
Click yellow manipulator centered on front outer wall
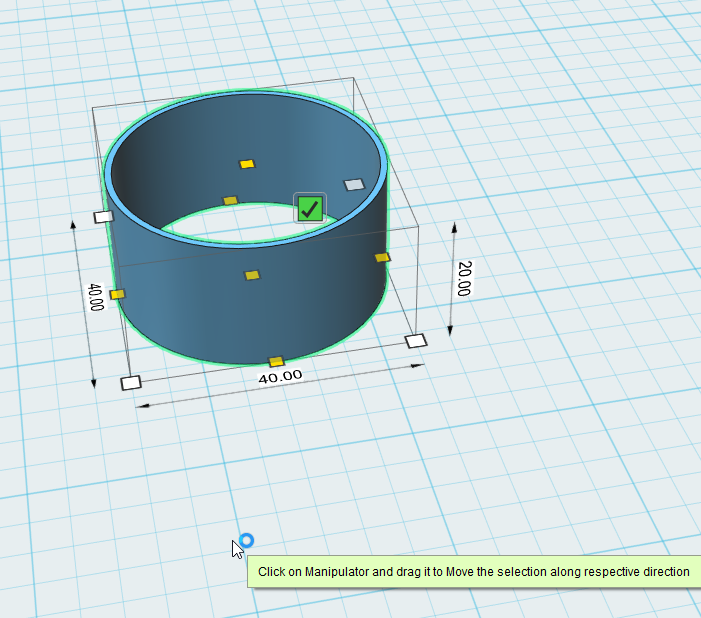pyautogui.click(x=252, y=275)
